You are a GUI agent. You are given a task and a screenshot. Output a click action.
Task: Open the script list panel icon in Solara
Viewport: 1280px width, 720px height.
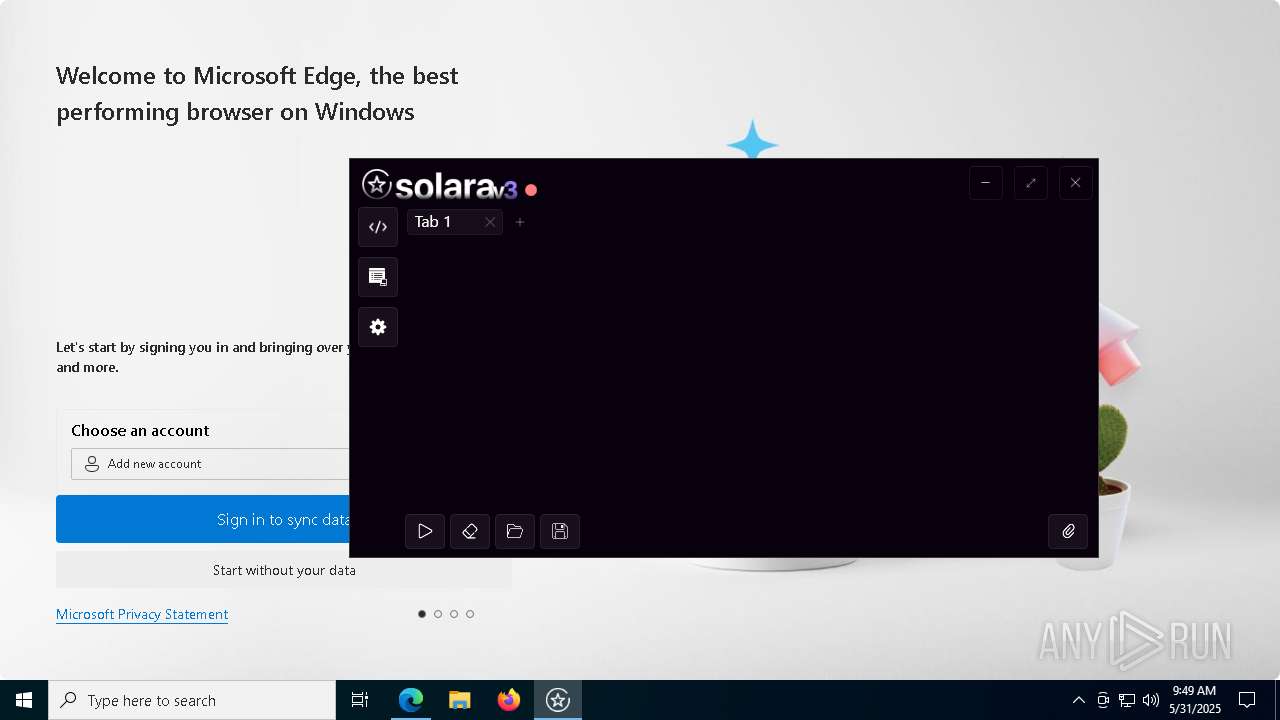(x=378, y=277)
